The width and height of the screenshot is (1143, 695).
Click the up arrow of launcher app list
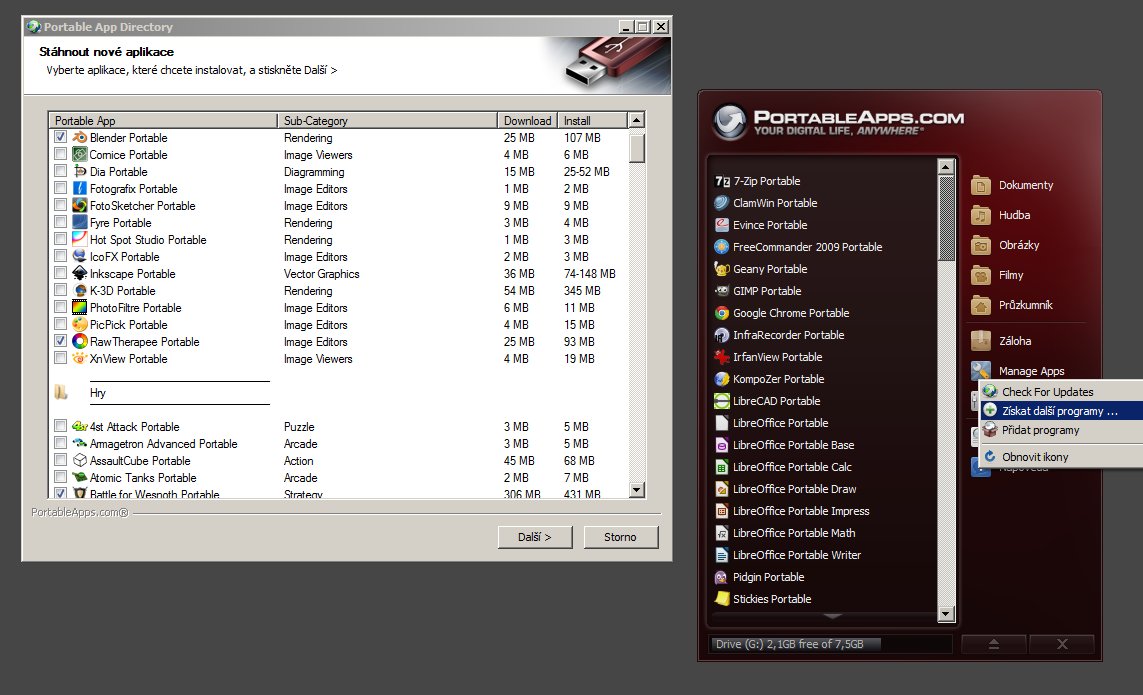pyautogui.click(x=946, y=166)
